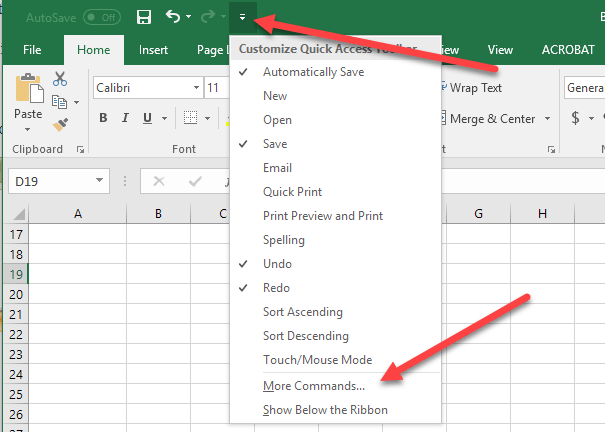Uncheck the Redo menu option
This screenshot has width=605, height=432.
pos(276,288)
